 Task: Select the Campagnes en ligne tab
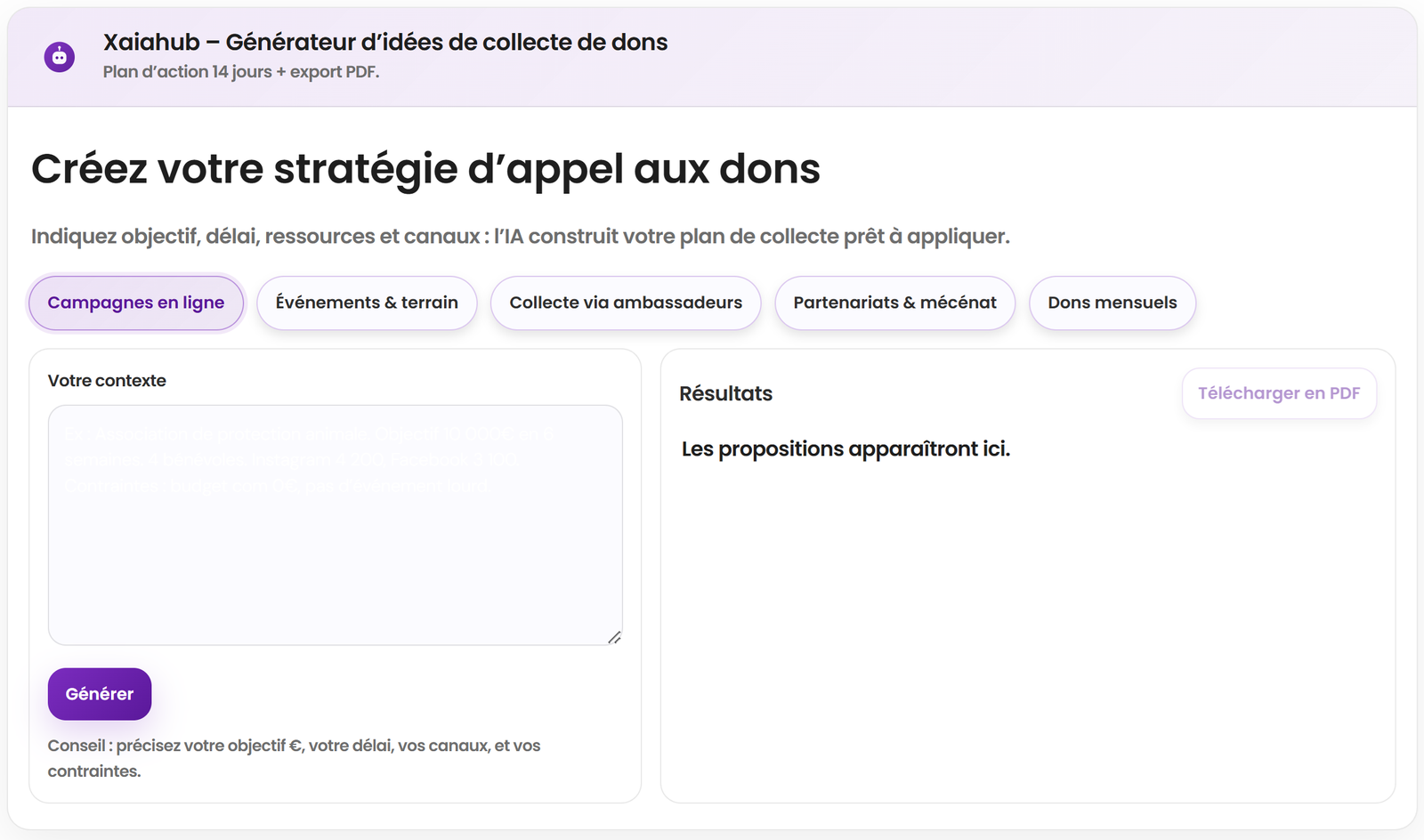(x=136, y=303)
